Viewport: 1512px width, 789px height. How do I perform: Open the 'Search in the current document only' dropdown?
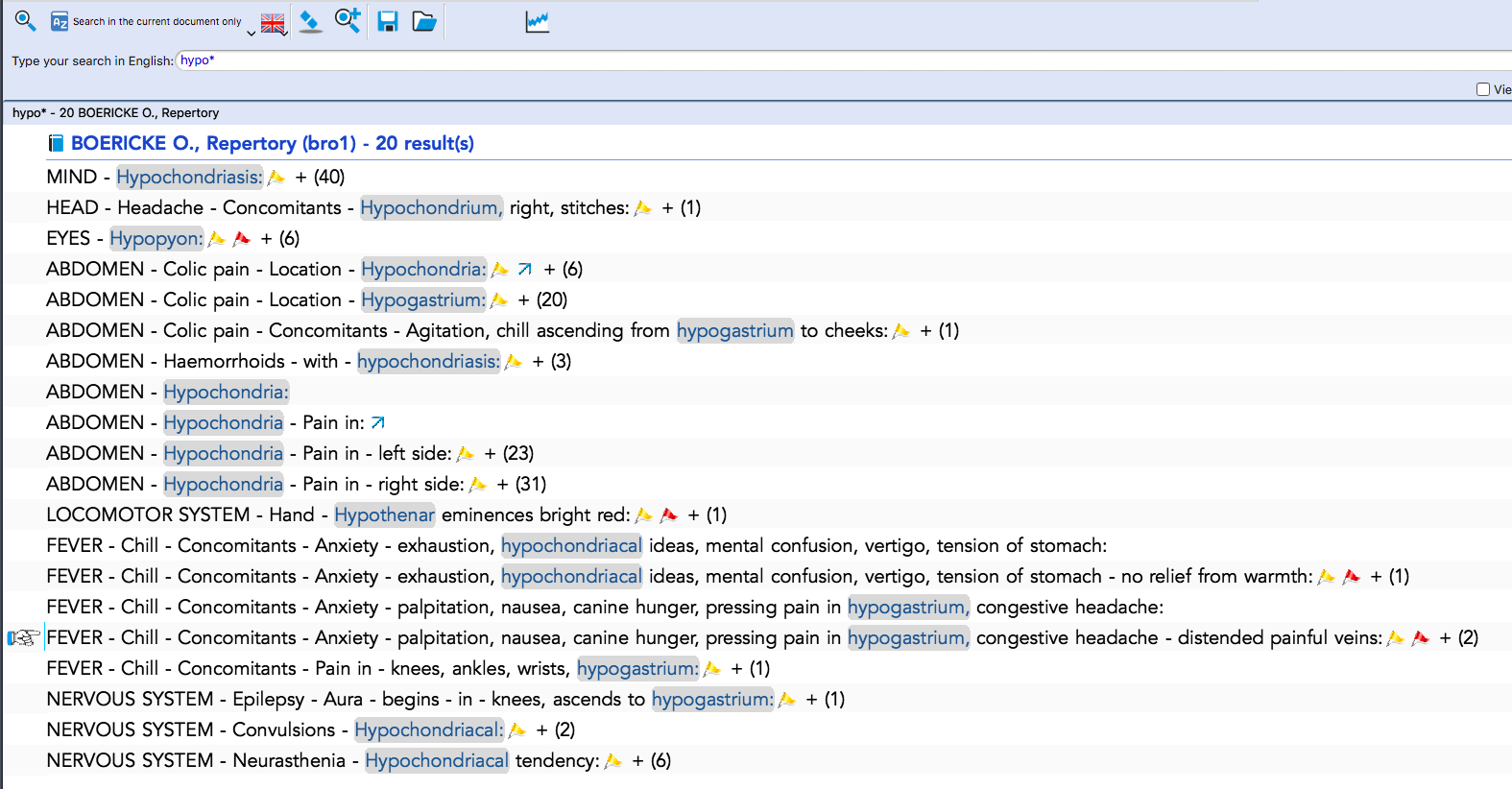252,32
